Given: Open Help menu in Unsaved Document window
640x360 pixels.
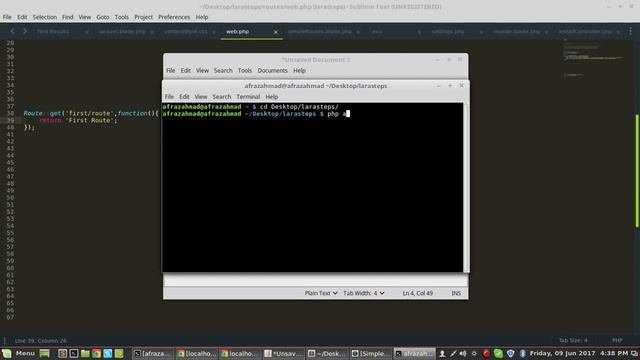Looking at the screenshot, I should pyautogui.click(x=299, y=71).
